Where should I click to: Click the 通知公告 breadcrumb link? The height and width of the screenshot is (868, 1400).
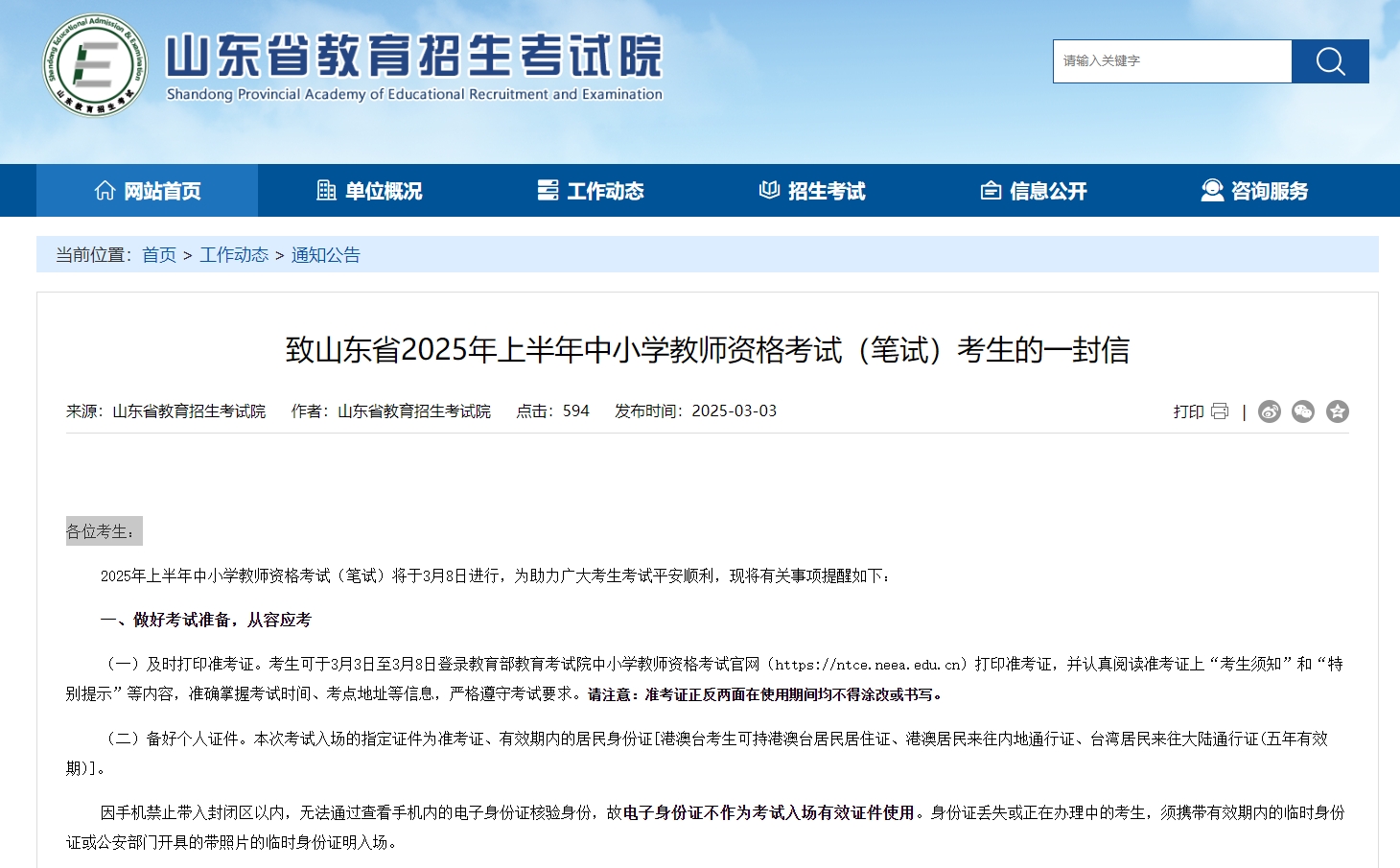pyautogui.click(x=326, y=255)
